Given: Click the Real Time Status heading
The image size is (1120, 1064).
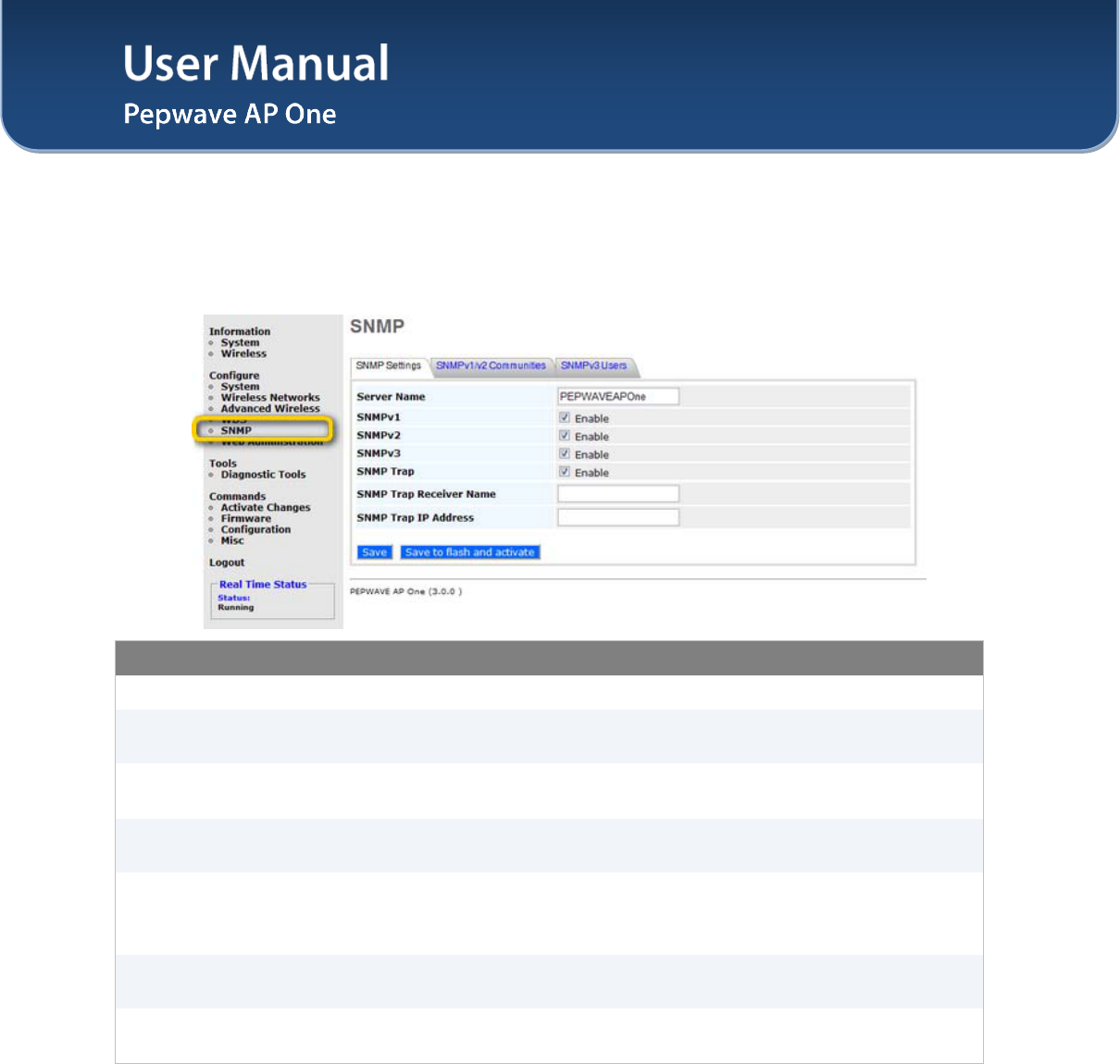Looking at the screenshot, I should (x=263, y=585).
